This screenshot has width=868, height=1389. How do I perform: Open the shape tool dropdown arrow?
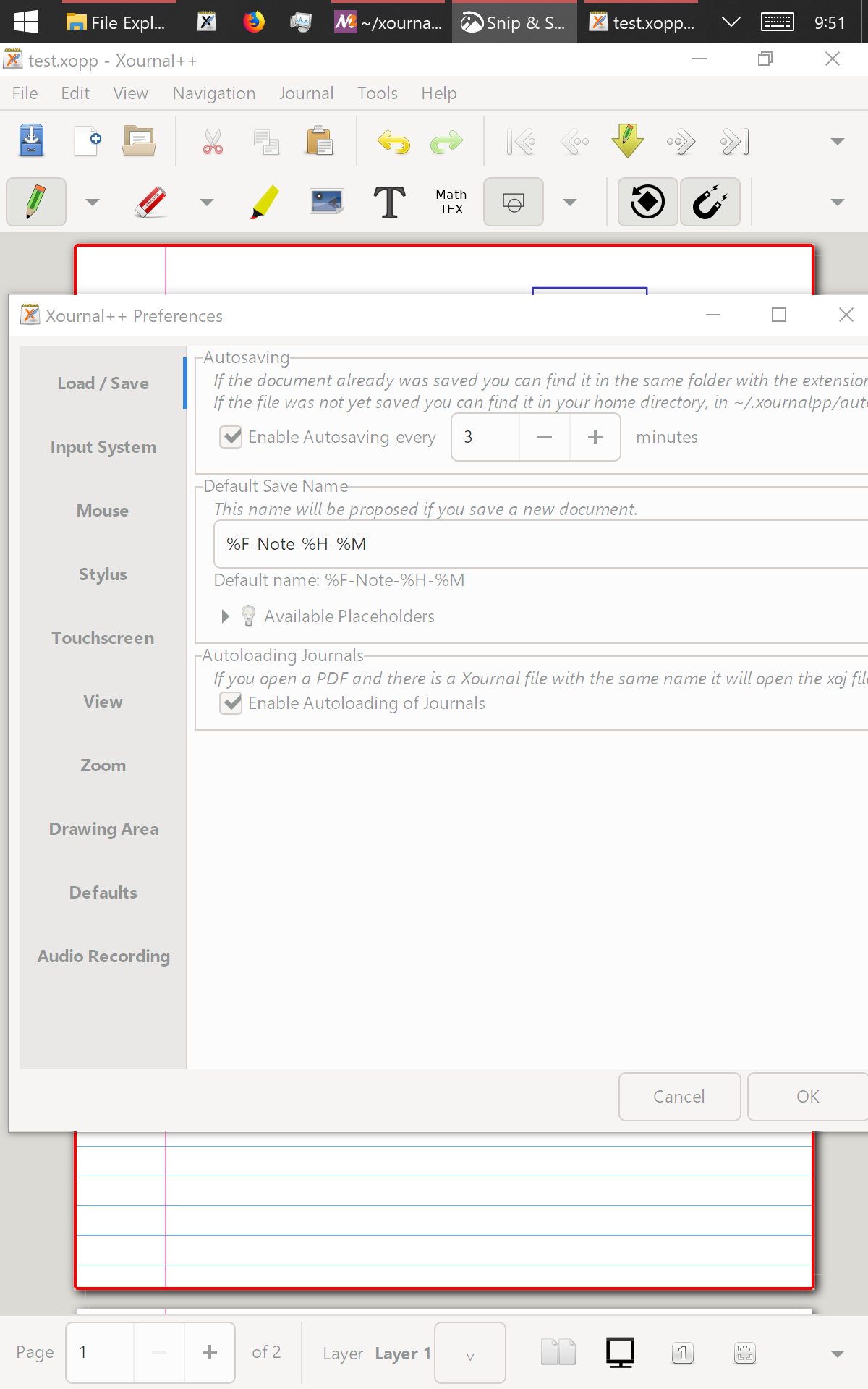(570, 203)
